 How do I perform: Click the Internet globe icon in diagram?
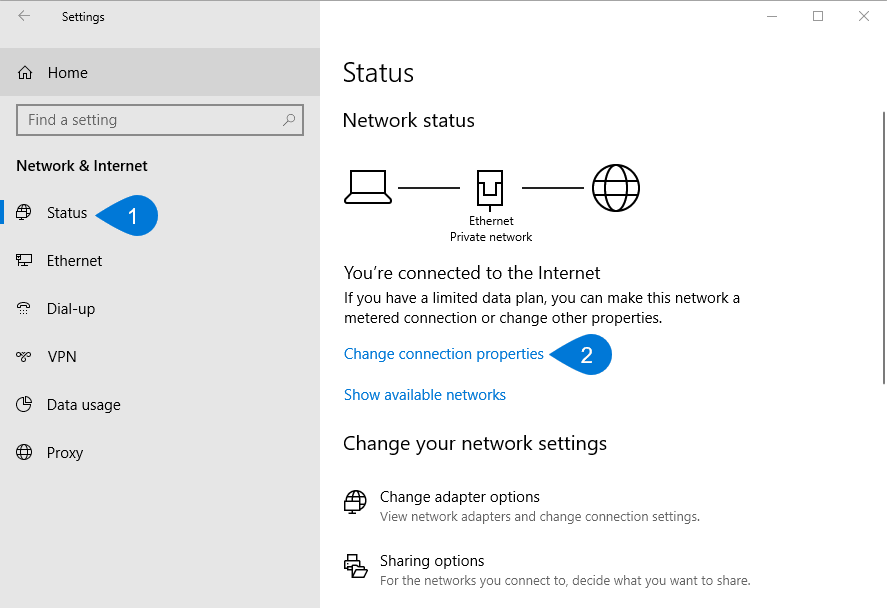point(615,188)
